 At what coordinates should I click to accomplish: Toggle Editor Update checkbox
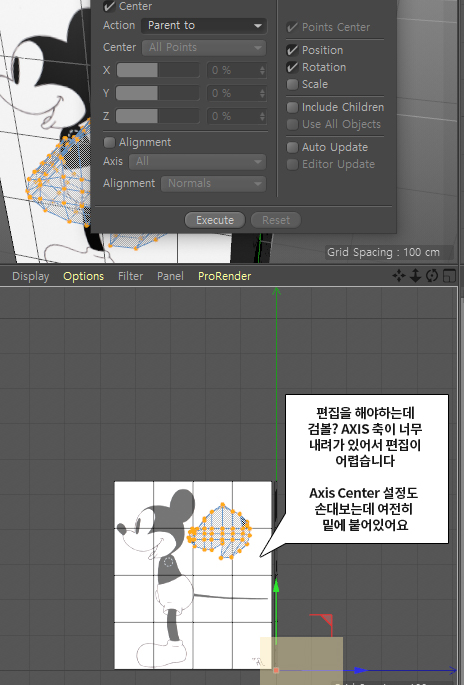[x=292, y=164]
